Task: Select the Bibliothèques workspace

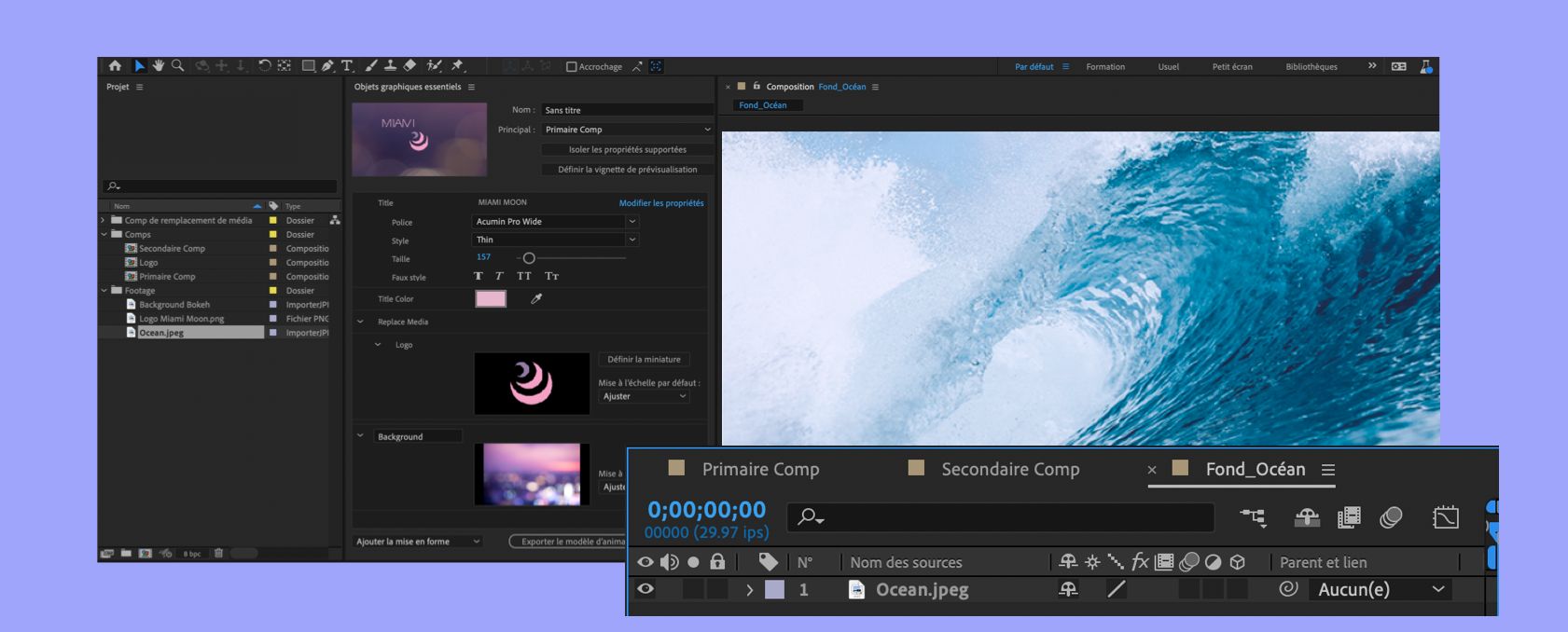Action: (1311, 67)
